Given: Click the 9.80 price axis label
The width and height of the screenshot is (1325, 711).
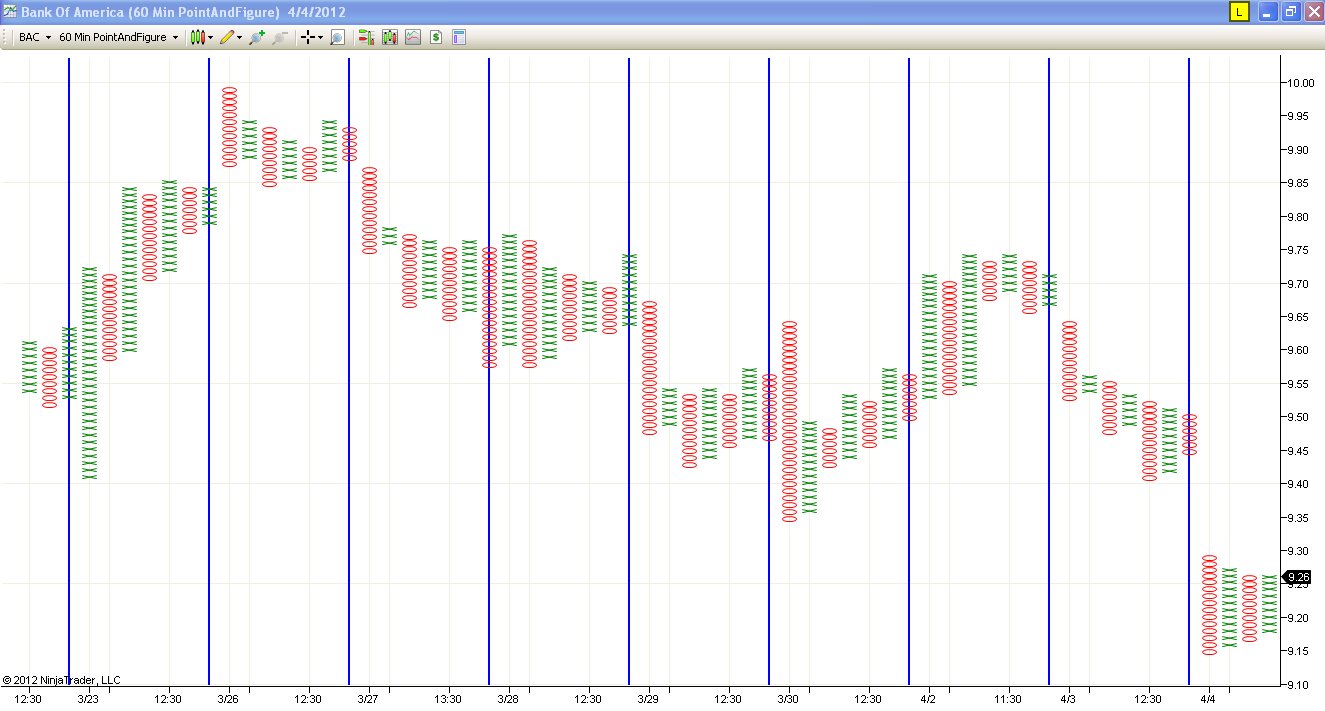Looking at the screenshot, I should (x=1299, y=217).
